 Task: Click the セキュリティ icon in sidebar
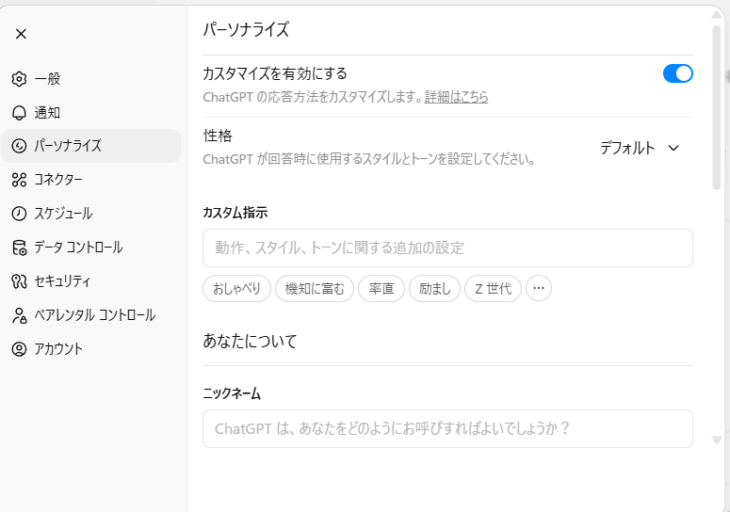click(x=18, y=281)
